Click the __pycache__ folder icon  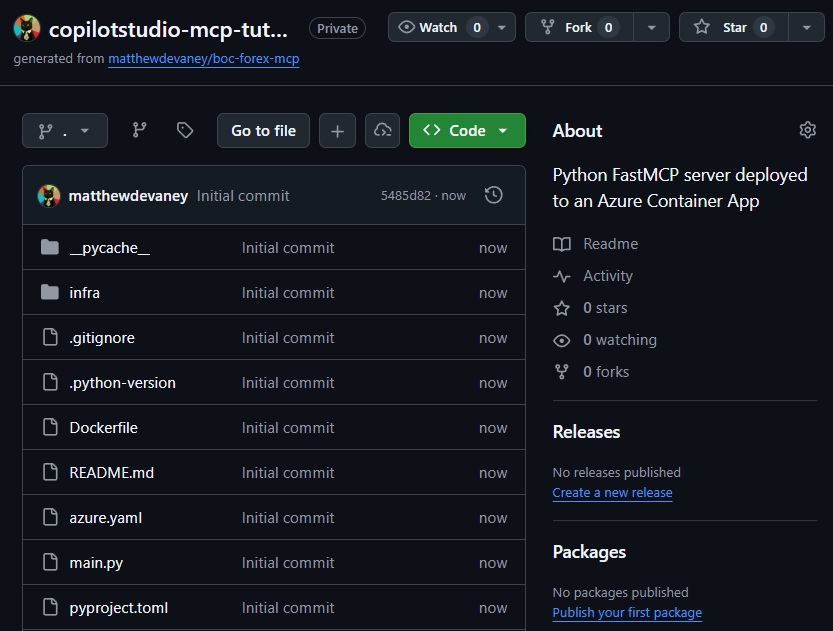[x=50, y=247]
